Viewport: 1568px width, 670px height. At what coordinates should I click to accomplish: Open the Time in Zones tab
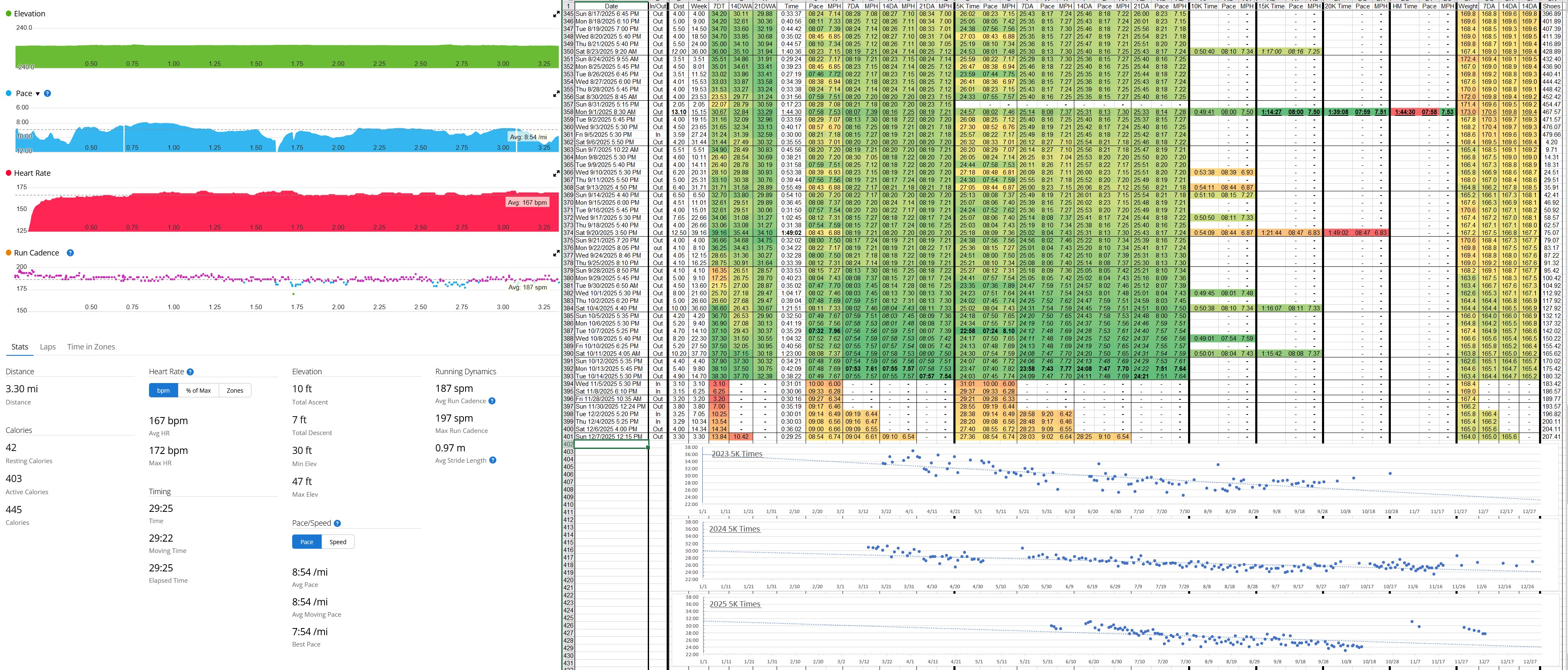point(91,347)
